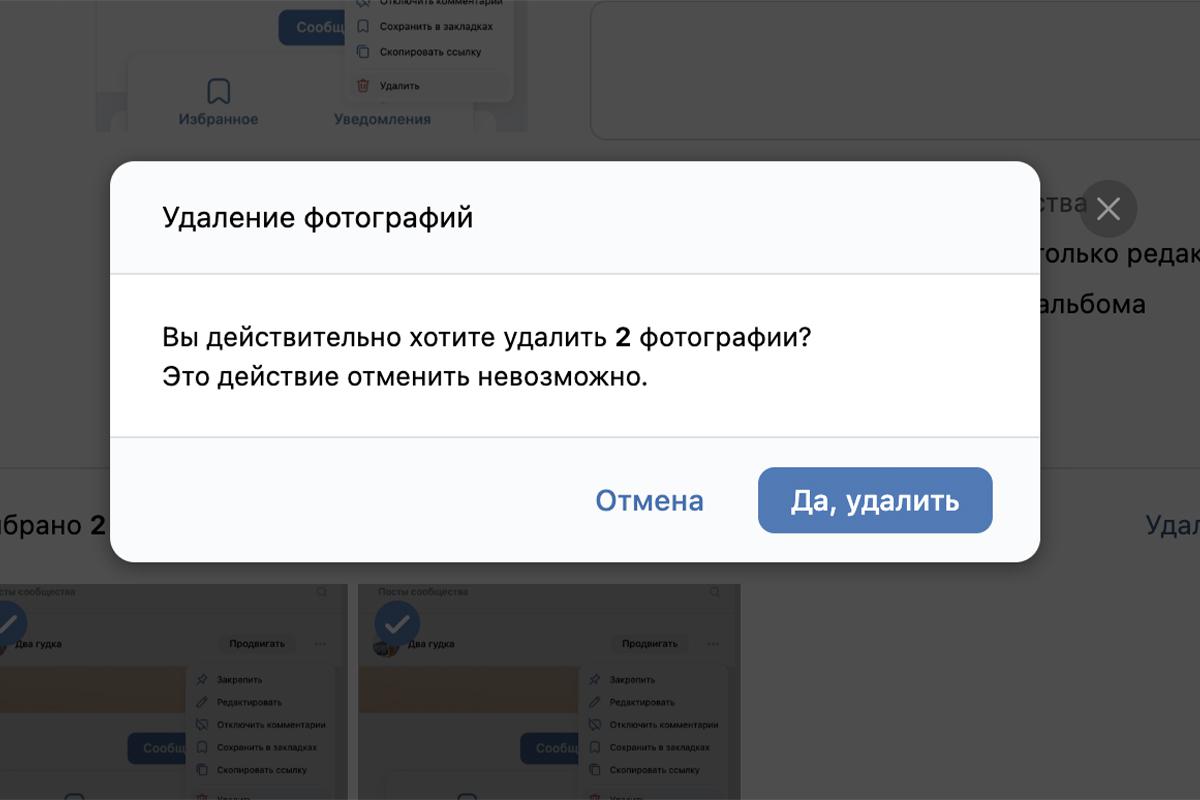Open the ellipsis menu beside right Продвигать button
The width and height of the screenshot is (1200, 800).
tap(710, 644)
